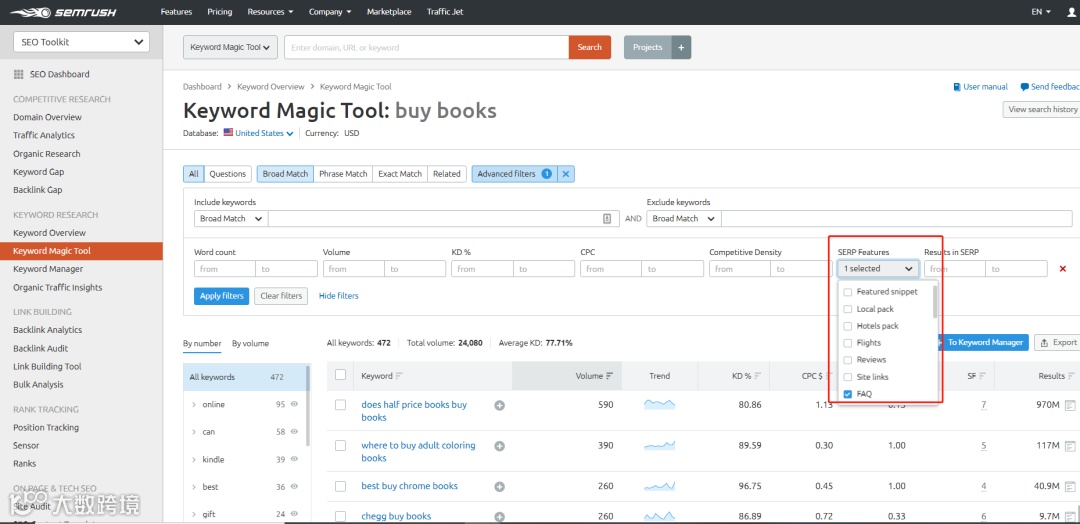Click Clear filters button

[281, 296]
